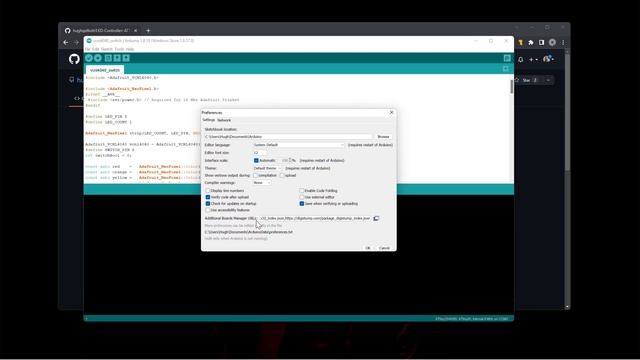Screen dimensions: 640x360
Task: Open the GitHub user avatar menu
Action: [548, 59]
